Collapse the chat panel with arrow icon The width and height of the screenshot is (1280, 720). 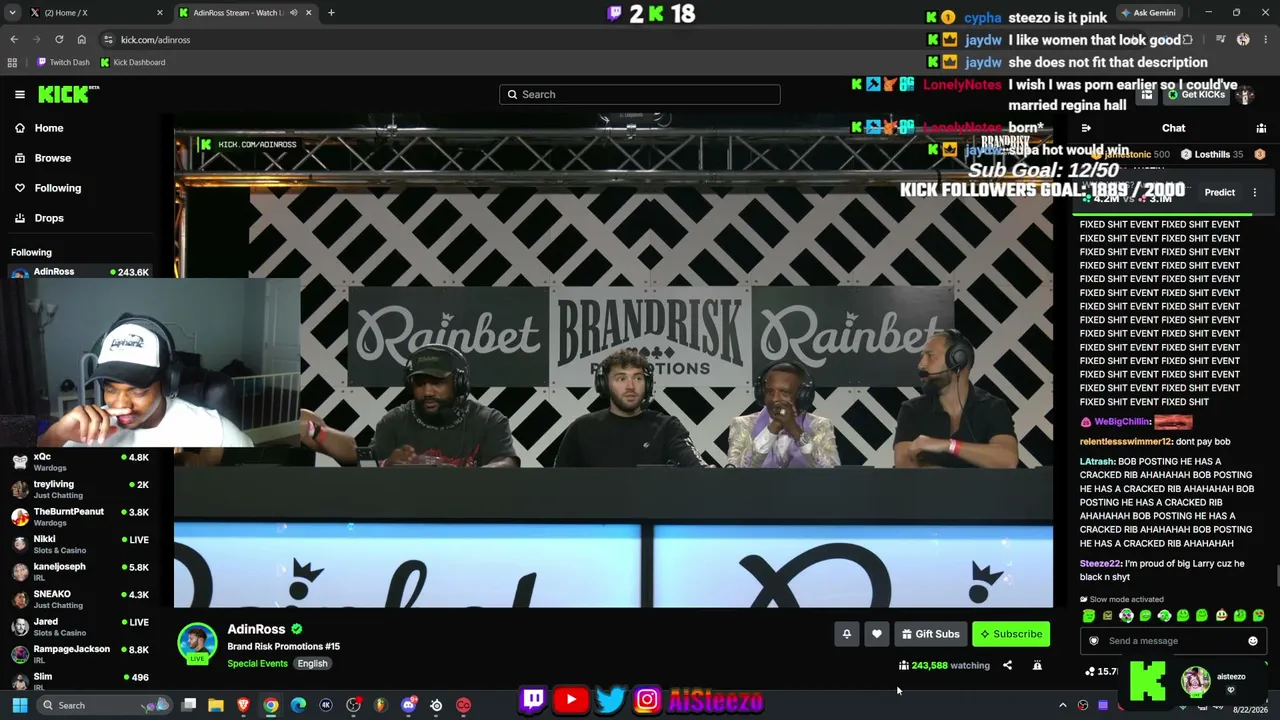(x=1086, y=128)
